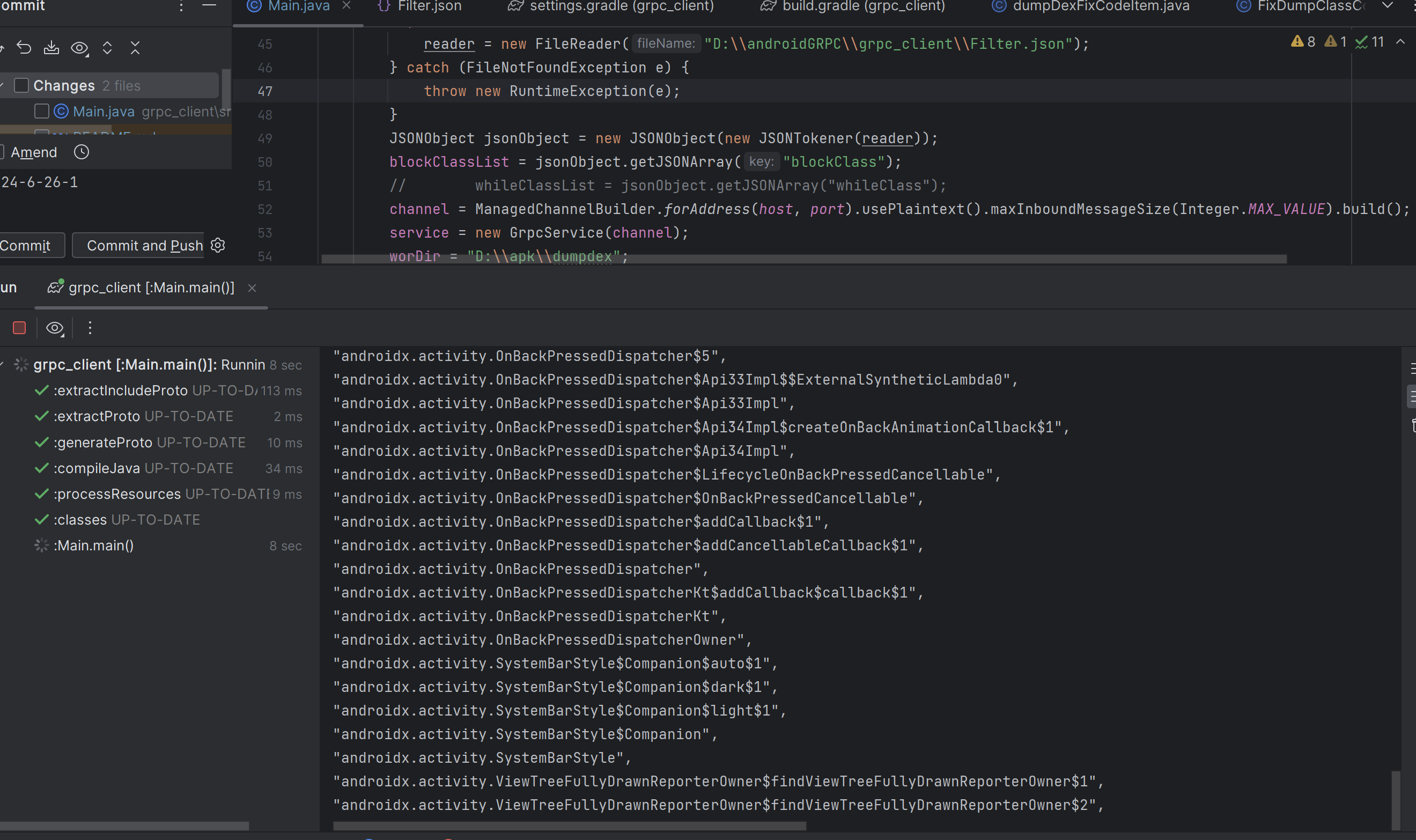Show commit message history clock icon
Viewport: 1416px width, 840px height.
point(82,152)
